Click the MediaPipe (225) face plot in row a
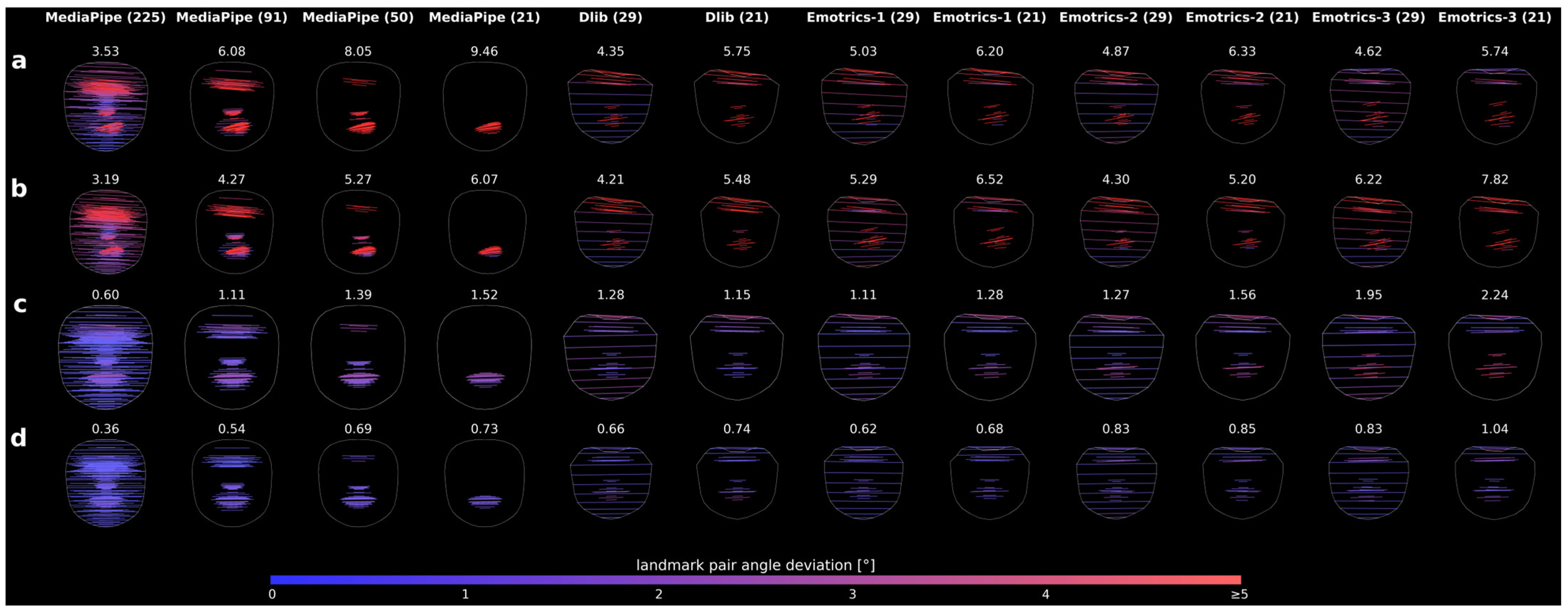Viewport: 1568px width, 612px height. [106, 106]
